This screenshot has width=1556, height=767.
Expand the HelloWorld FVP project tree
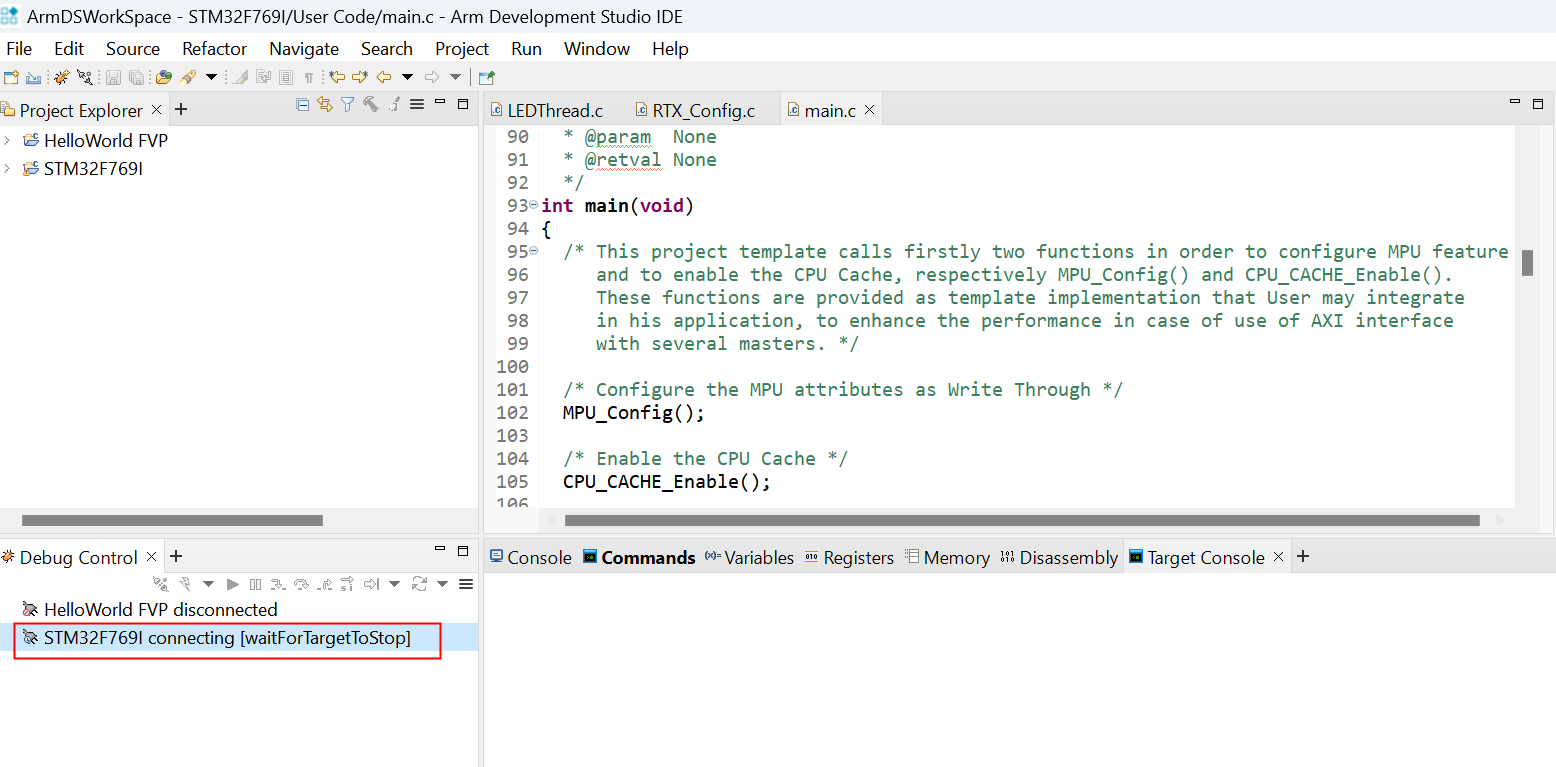click(x=8, y=141)
